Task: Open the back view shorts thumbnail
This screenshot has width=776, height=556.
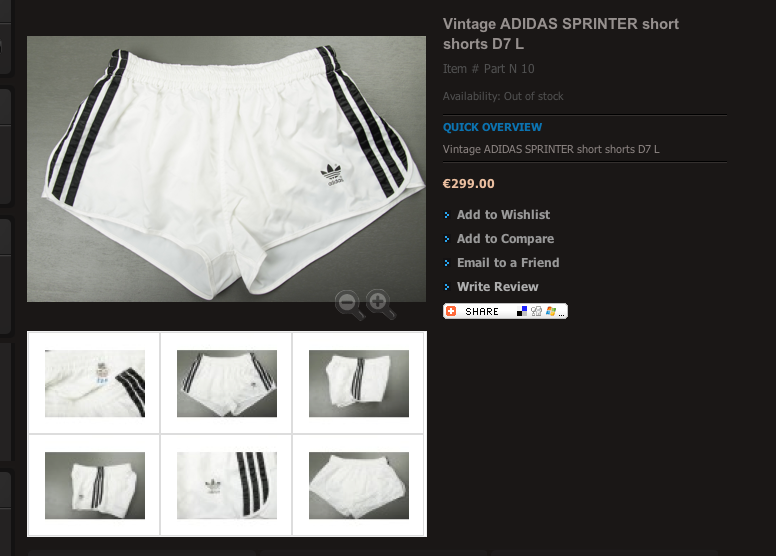Action: point(359,486)
